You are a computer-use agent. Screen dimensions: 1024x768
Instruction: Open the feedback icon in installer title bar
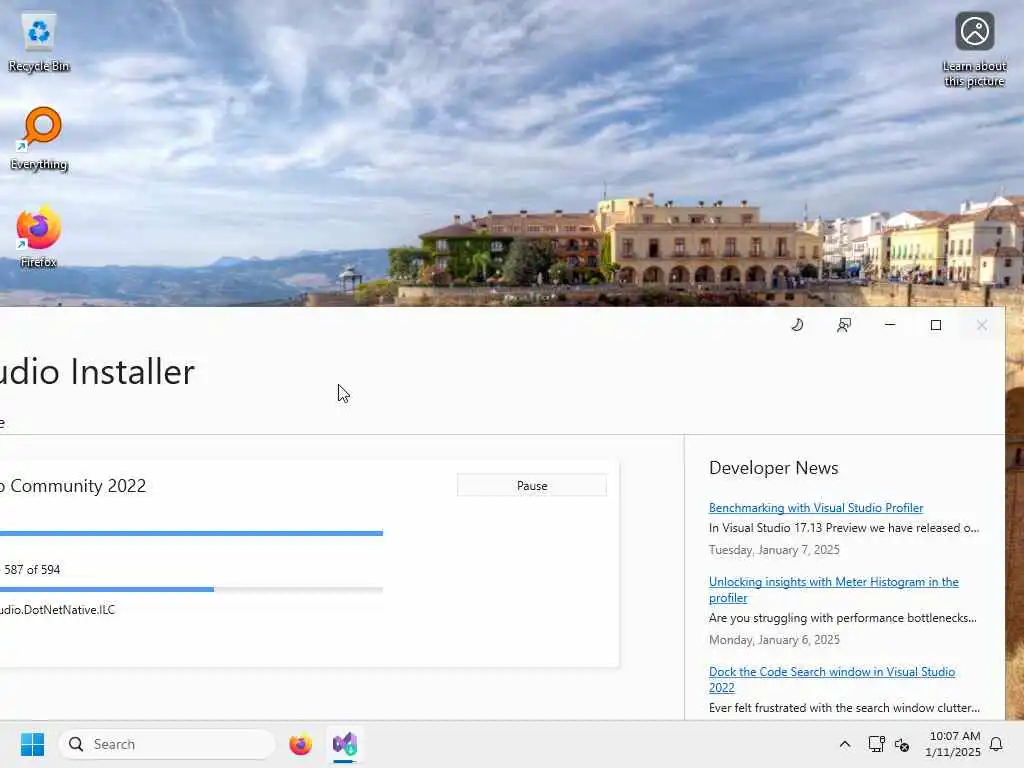(844, 325)
